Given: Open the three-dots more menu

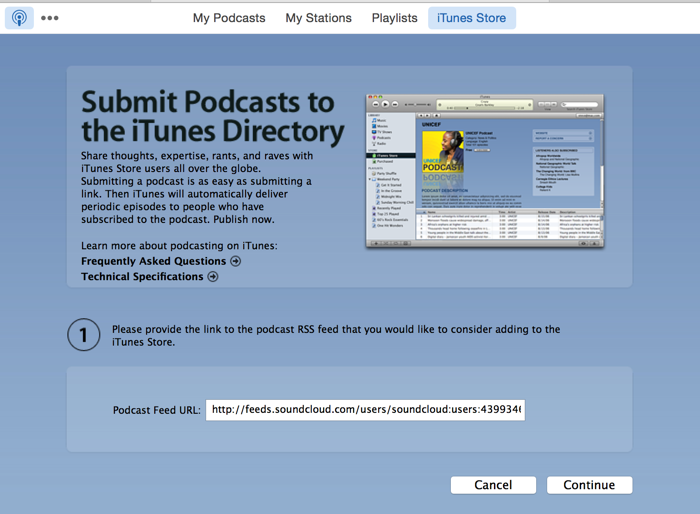Looking at the screenshot, I should click(50, 18).
